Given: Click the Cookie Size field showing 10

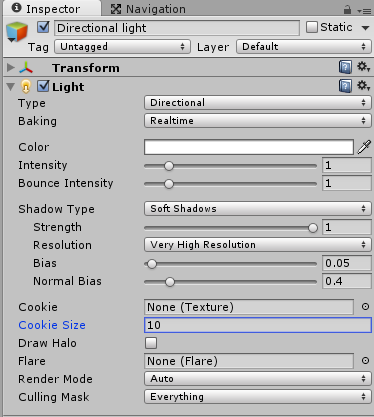Looking at the screenshot, I should tap(258, 325).
